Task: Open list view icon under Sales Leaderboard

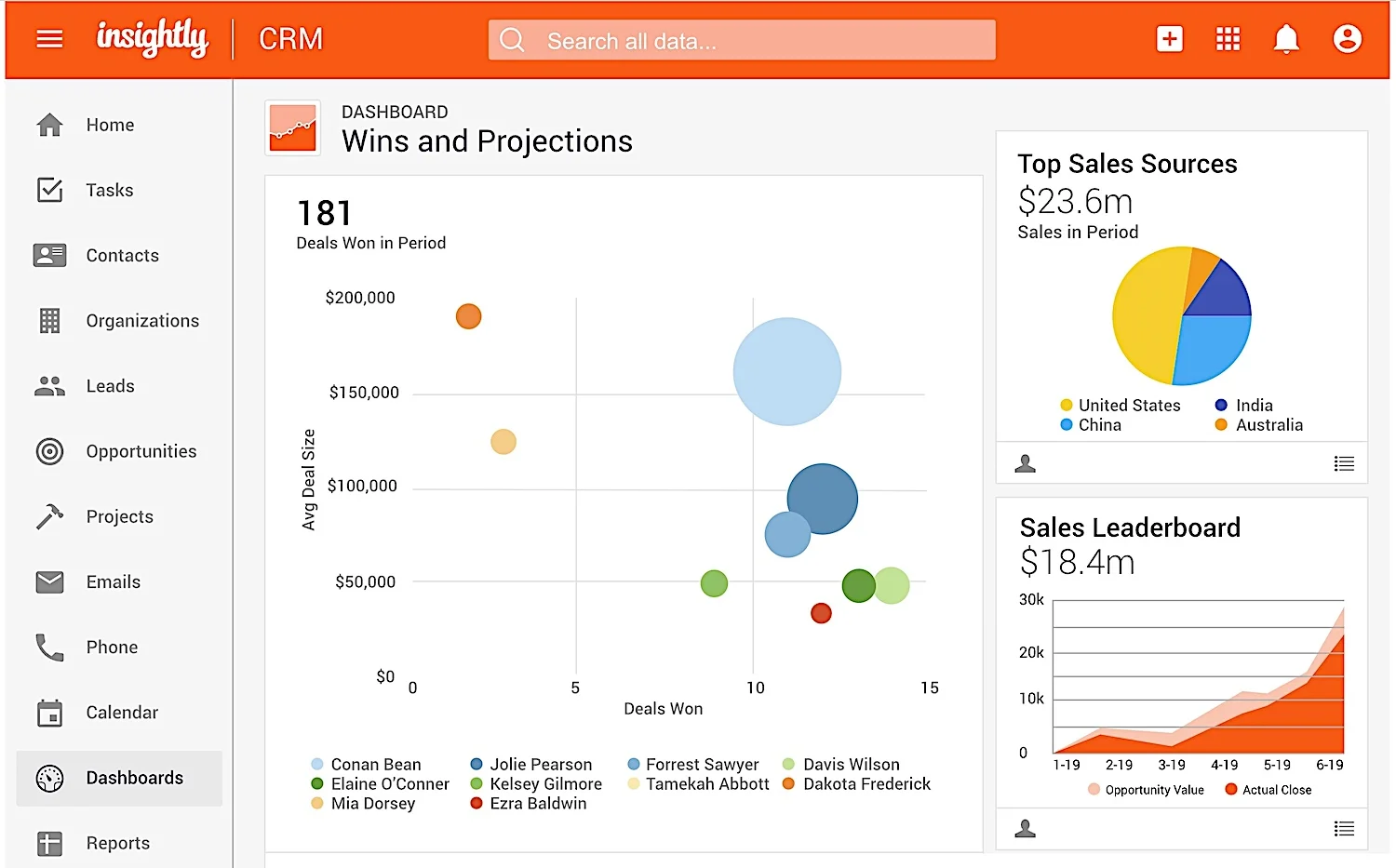Action: pyautogui.click(x=1344, y=828)
